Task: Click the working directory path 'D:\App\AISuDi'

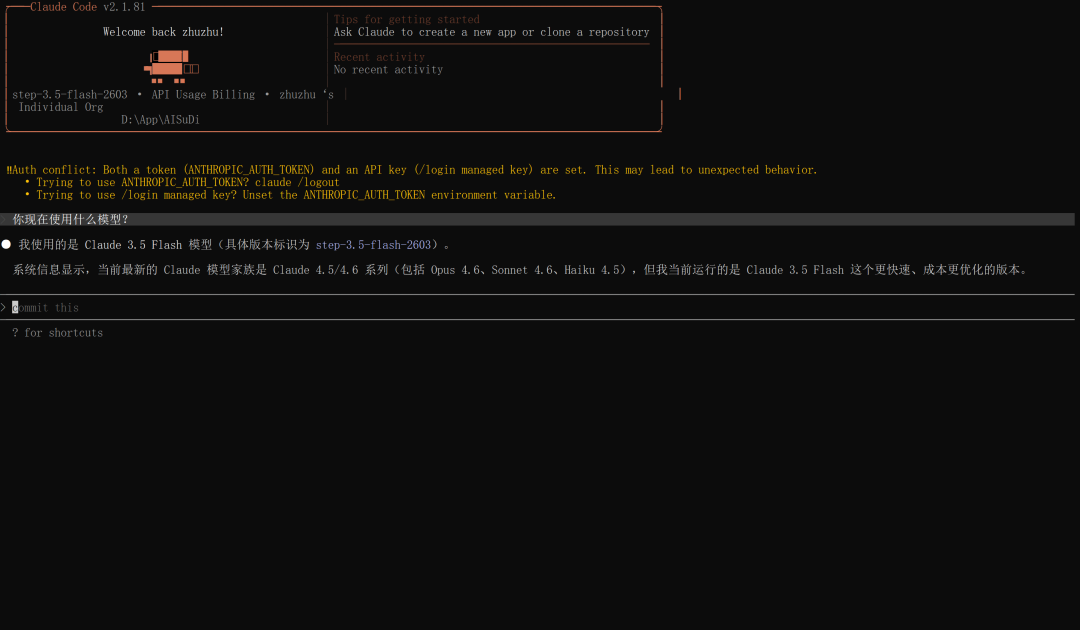Action: [x=160, y=119]
